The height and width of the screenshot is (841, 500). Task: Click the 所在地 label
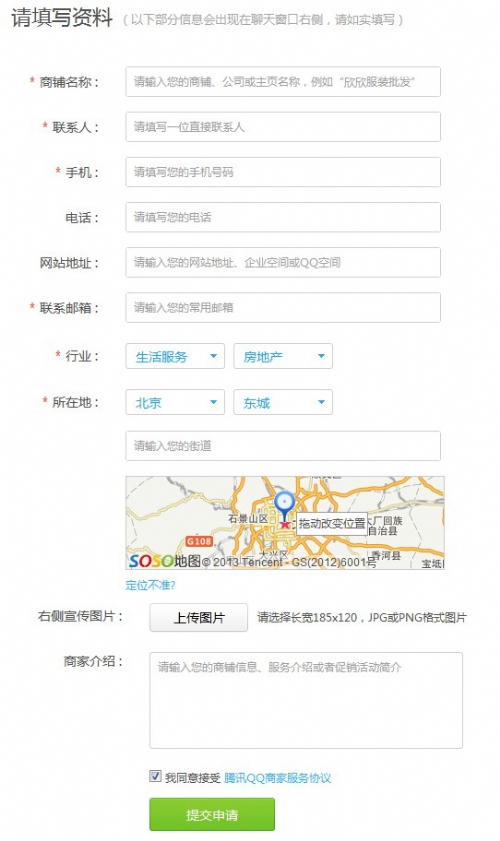(x=75, y=402)
